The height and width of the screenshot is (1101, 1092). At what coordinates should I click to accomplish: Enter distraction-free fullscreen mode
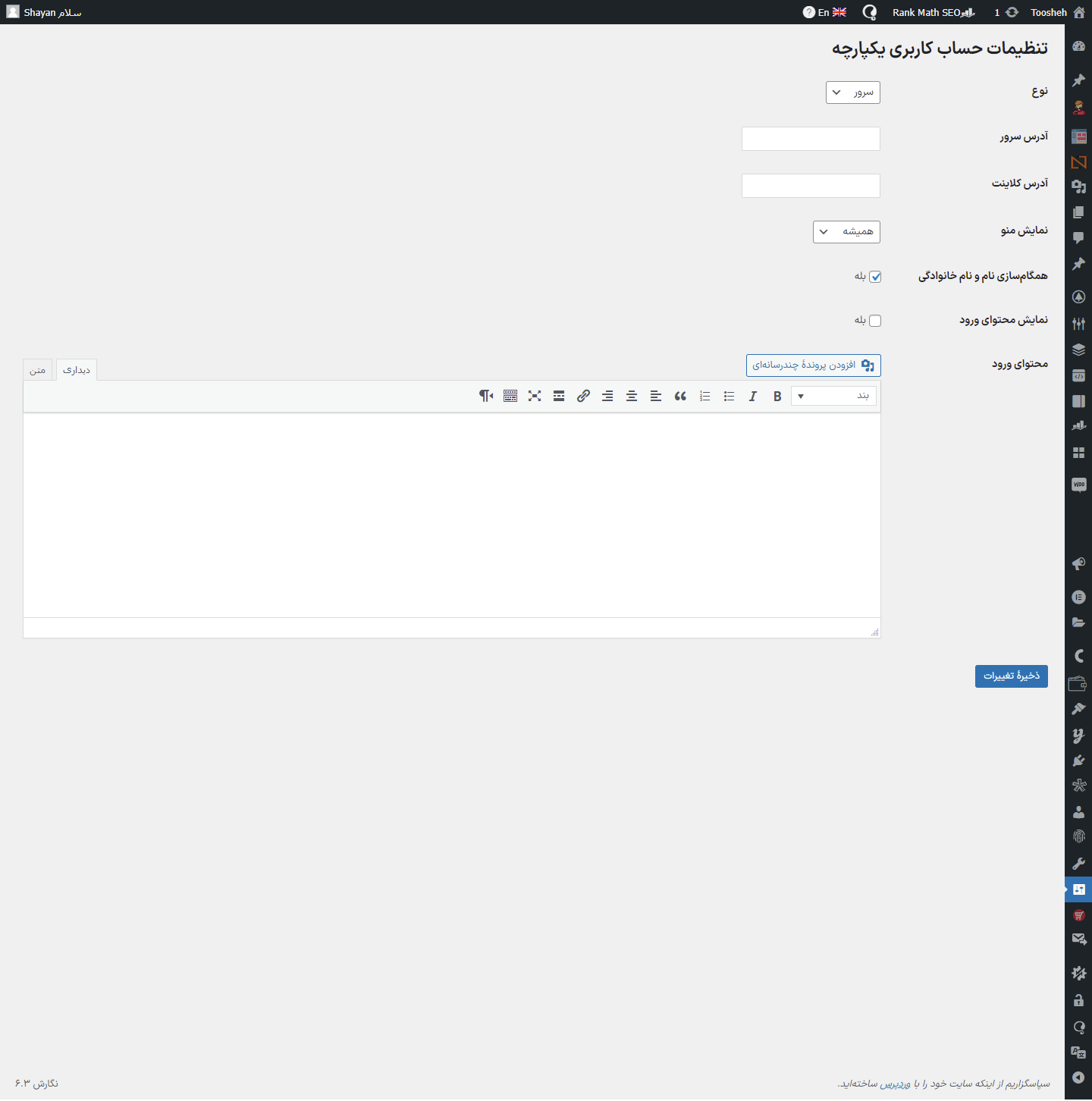[x=535, y=396]
